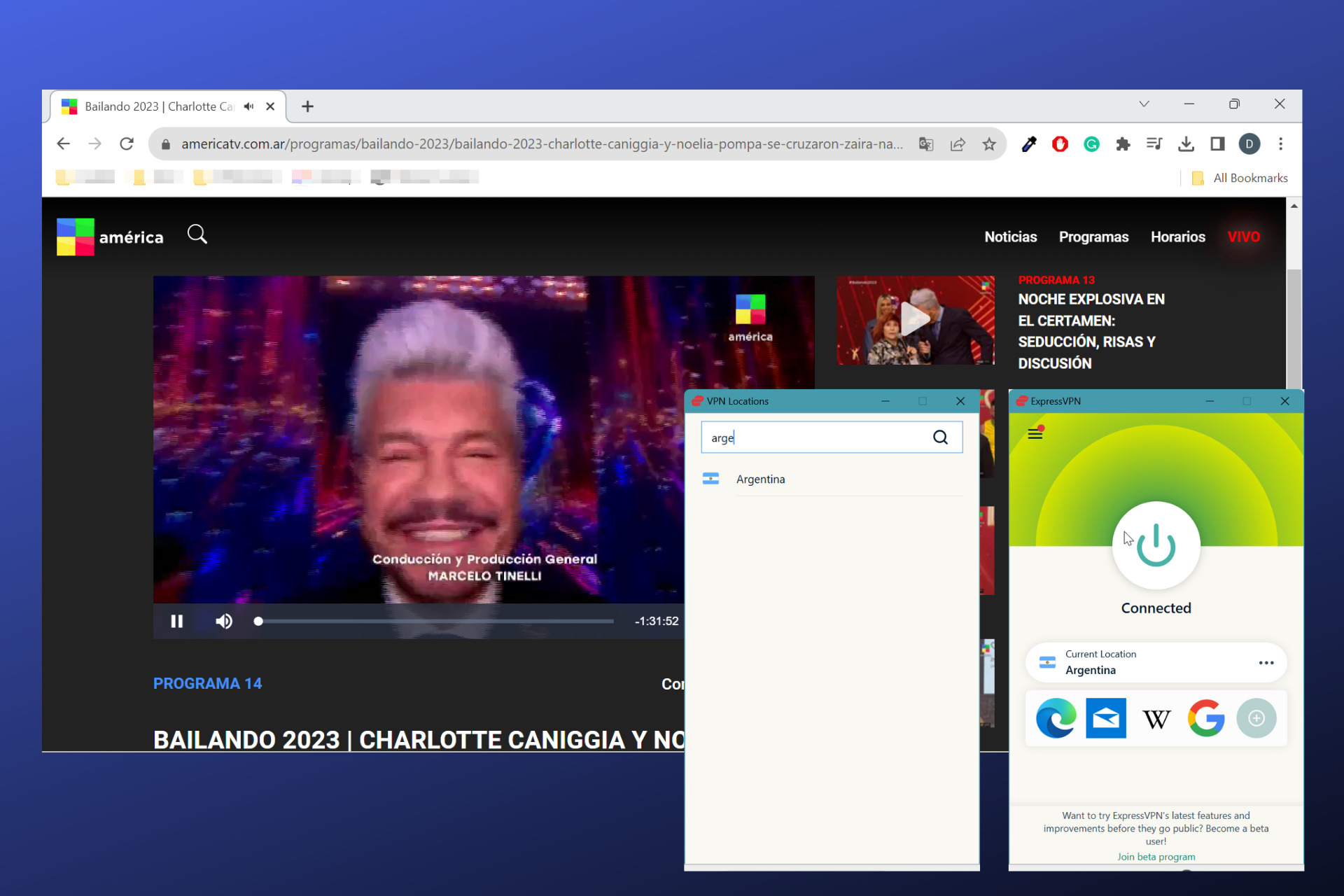Open the red shield adblock extension
Viewport: 1344px width, 896px height.
1060,144
